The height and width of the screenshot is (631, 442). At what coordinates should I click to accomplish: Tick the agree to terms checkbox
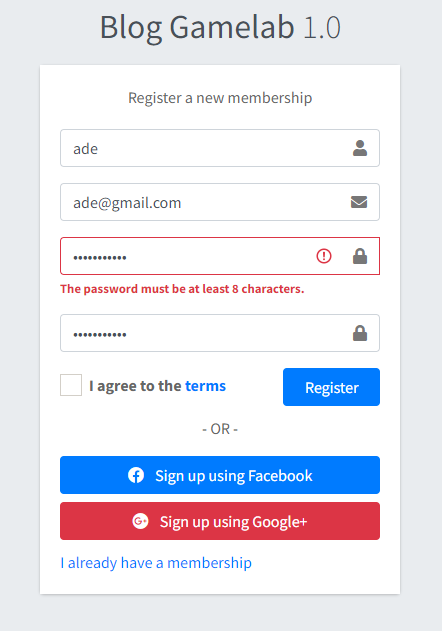pos(71,385)
